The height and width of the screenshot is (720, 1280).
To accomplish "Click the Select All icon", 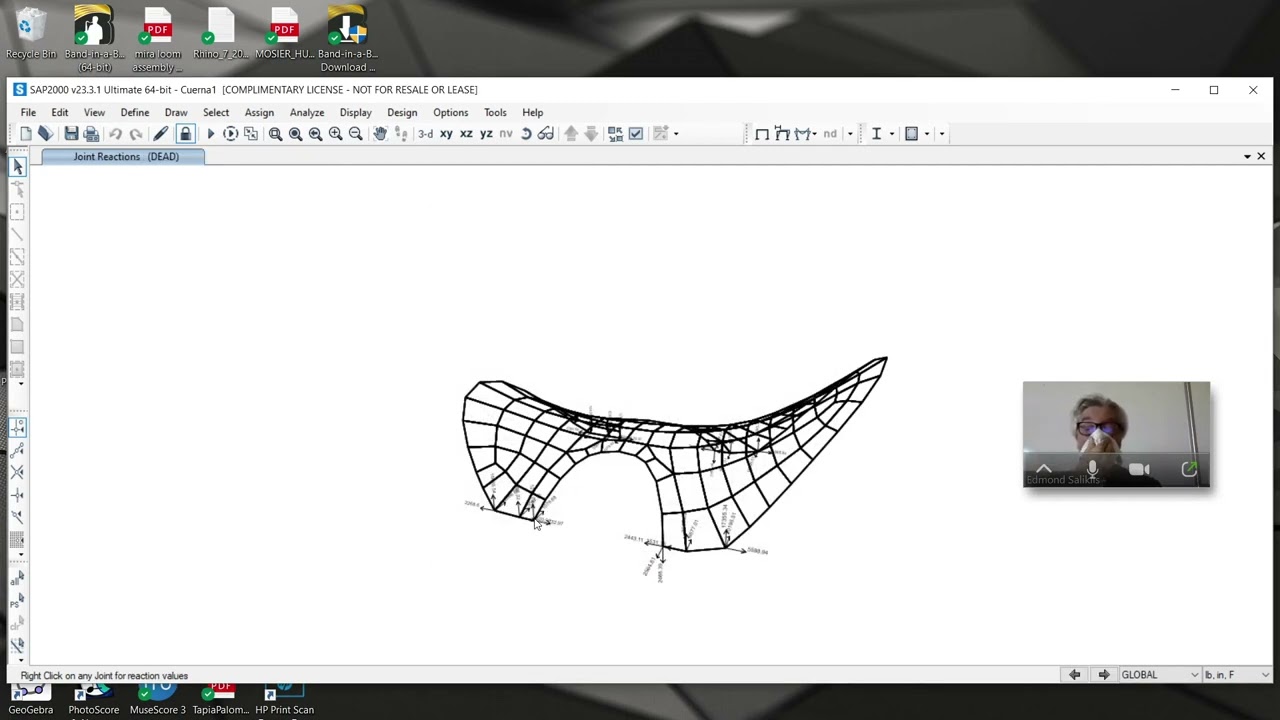I will (17, 578).
